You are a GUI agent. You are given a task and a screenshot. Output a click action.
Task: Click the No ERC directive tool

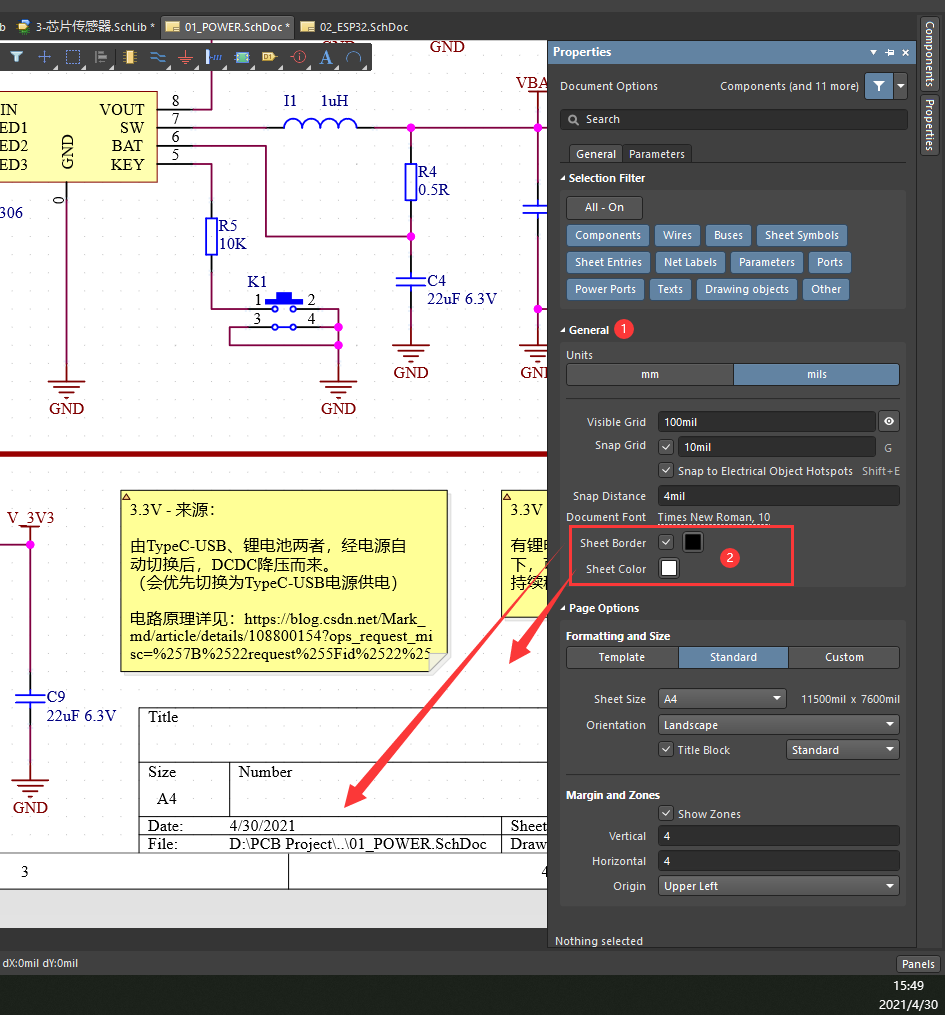[299, 57]
